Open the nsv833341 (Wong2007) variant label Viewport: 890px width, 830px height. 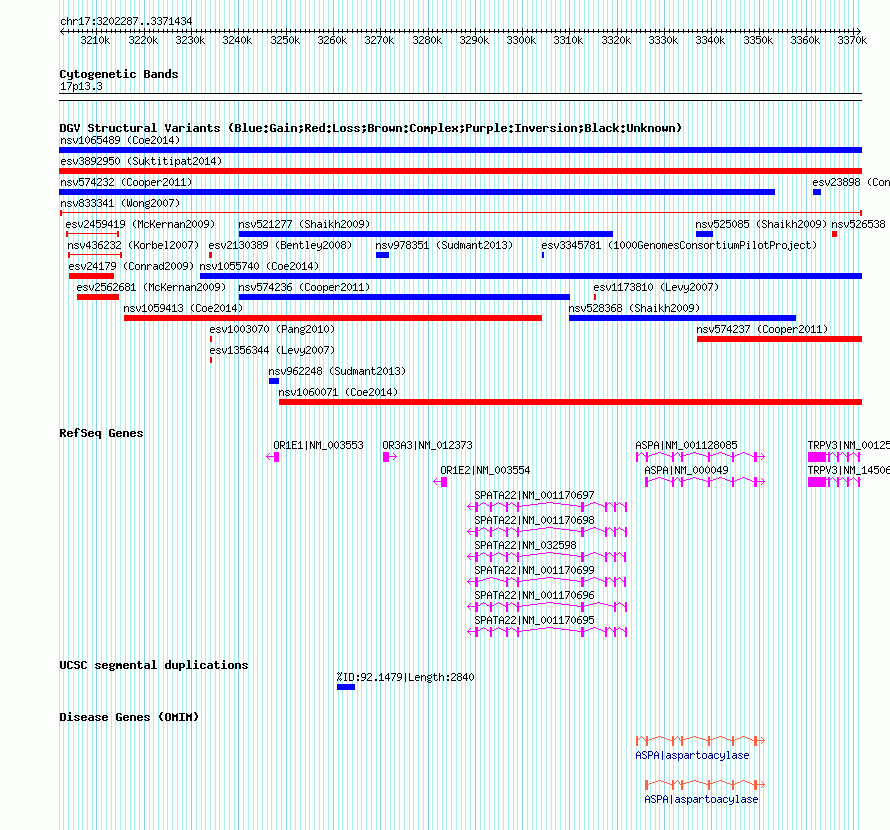coord(120,203)
